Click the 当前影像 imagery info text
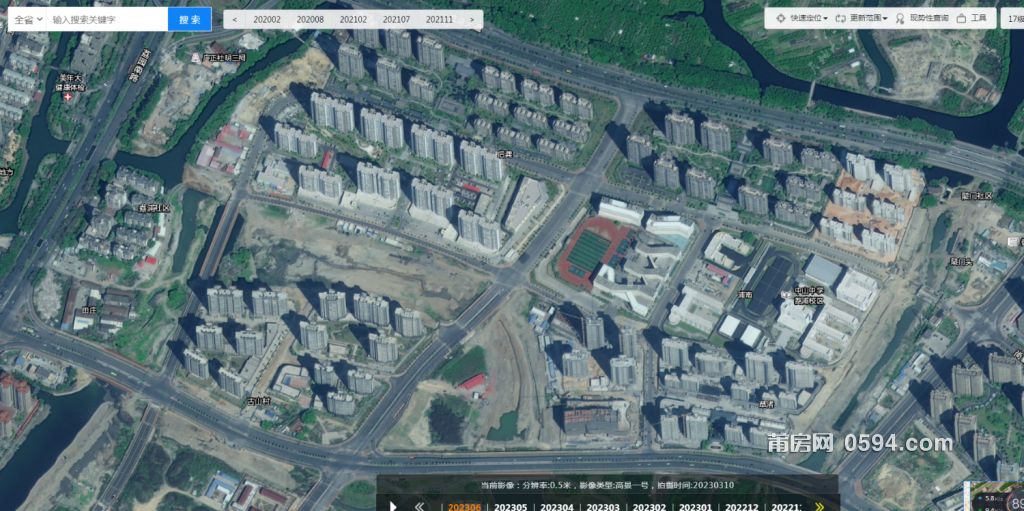Image resolution: width=1024 pixels, height=511 pixels. pos(606,486)
